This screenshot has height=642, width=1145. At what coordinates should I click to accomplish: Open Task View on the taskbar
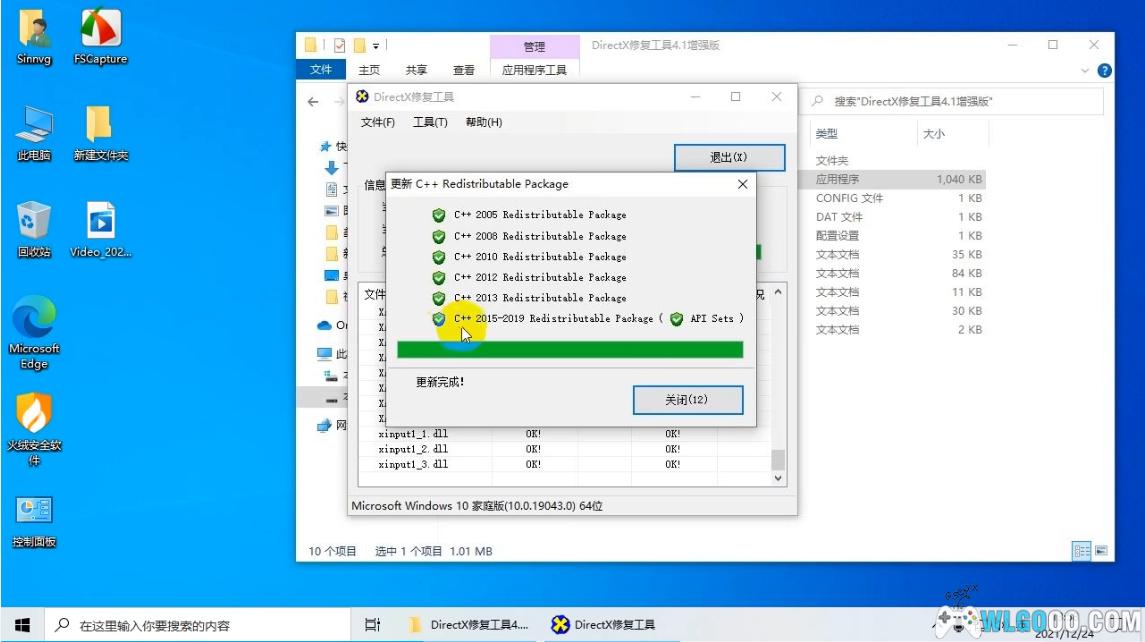tap(372, 625)
